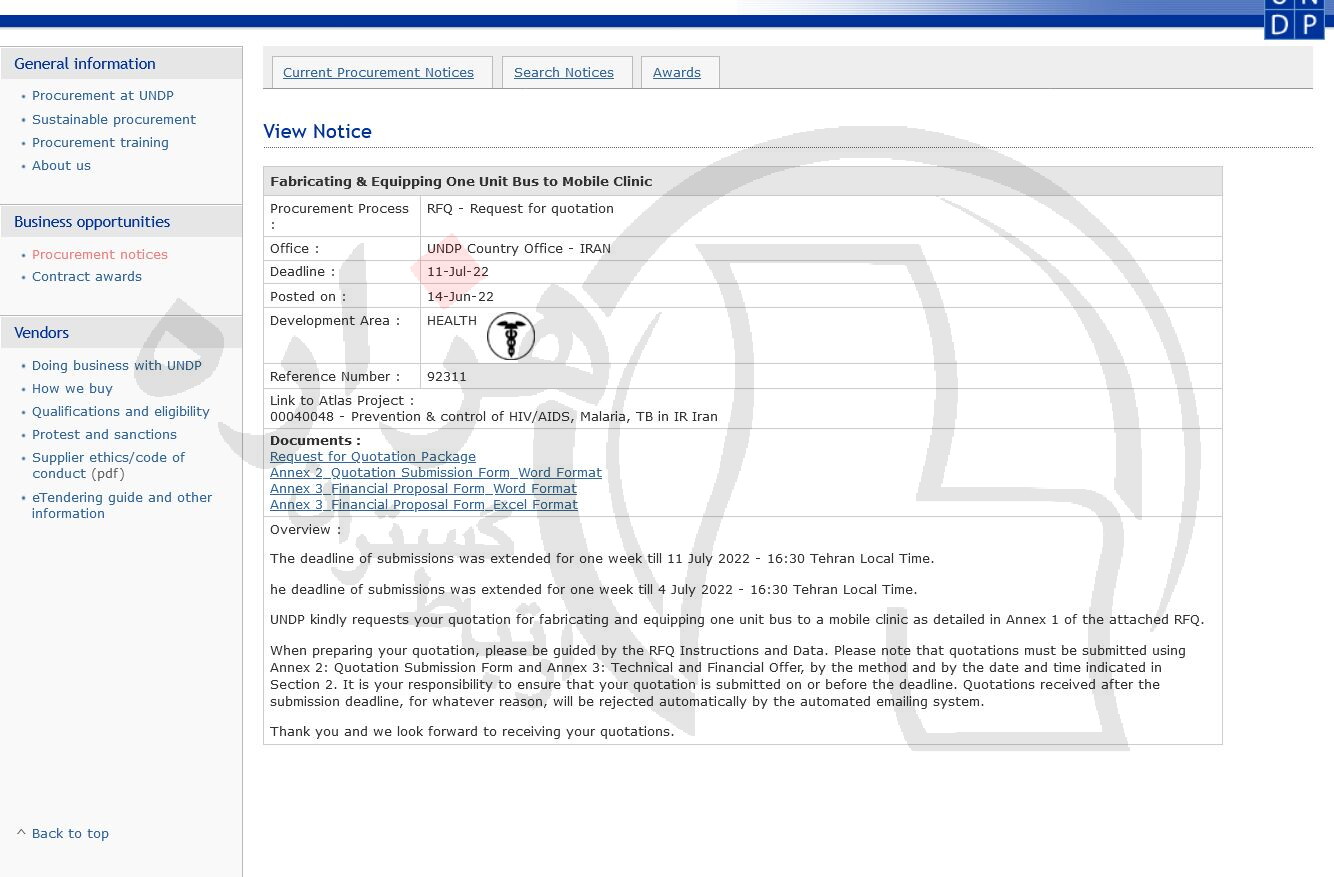Open Sustainable procurement page
The image size is (1334, 877).
113,119
